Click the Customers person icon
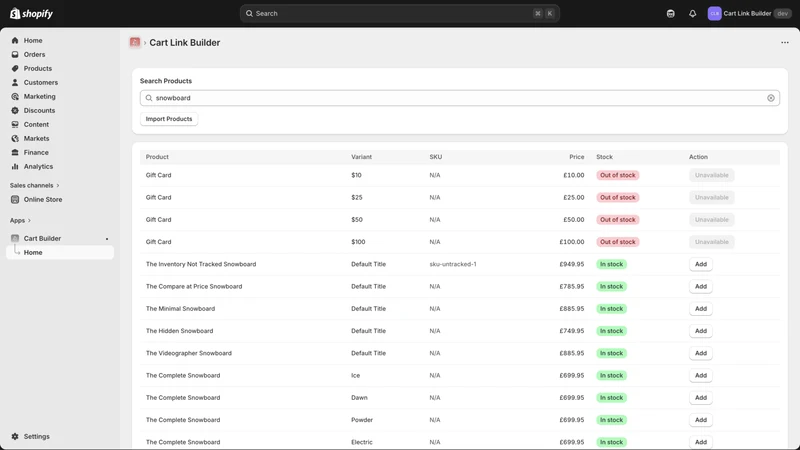This screenshot has width=800, height=450. click(x=15, y=82)
